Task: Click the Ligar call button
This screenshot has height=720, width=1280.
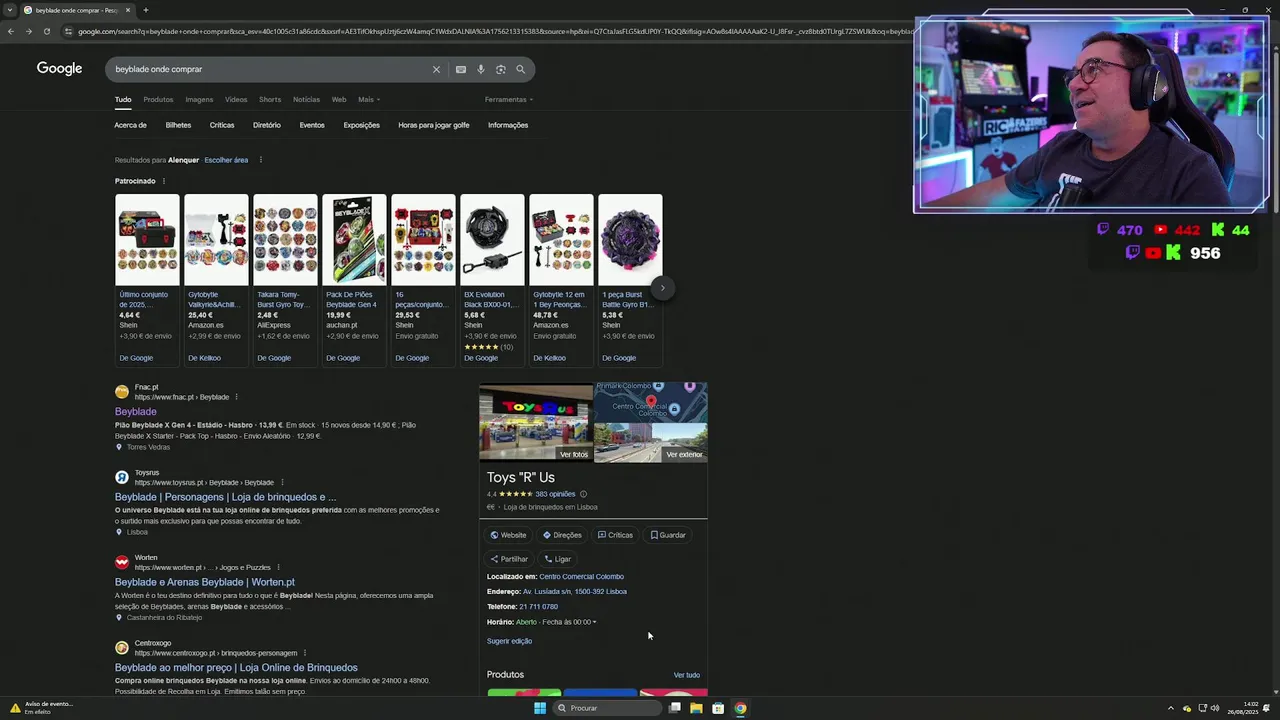Action: coord(558,559)
